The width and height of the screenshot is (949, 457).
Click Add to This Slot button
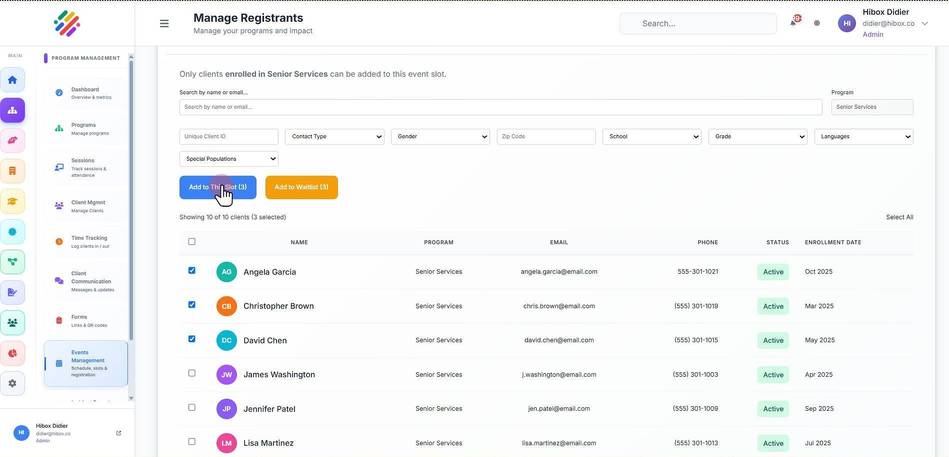tap(218, 188)
